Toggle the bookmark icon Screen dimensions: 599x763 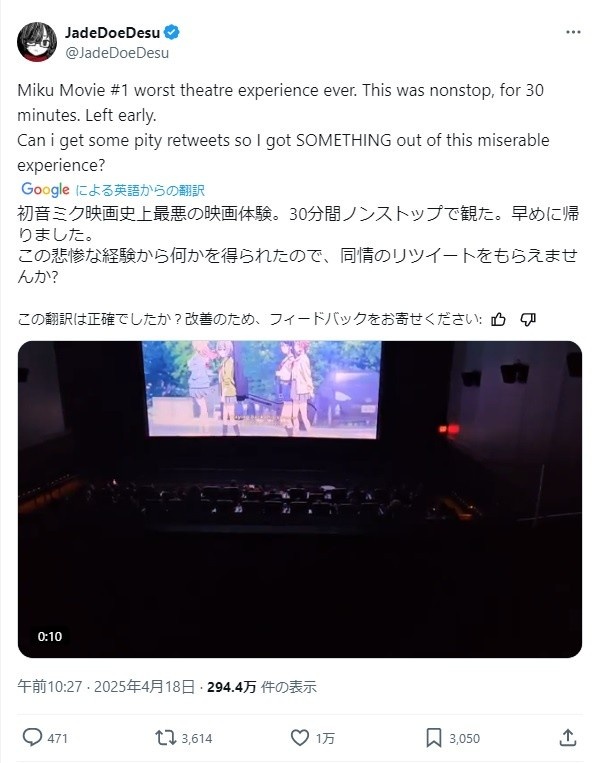(434, 738)
